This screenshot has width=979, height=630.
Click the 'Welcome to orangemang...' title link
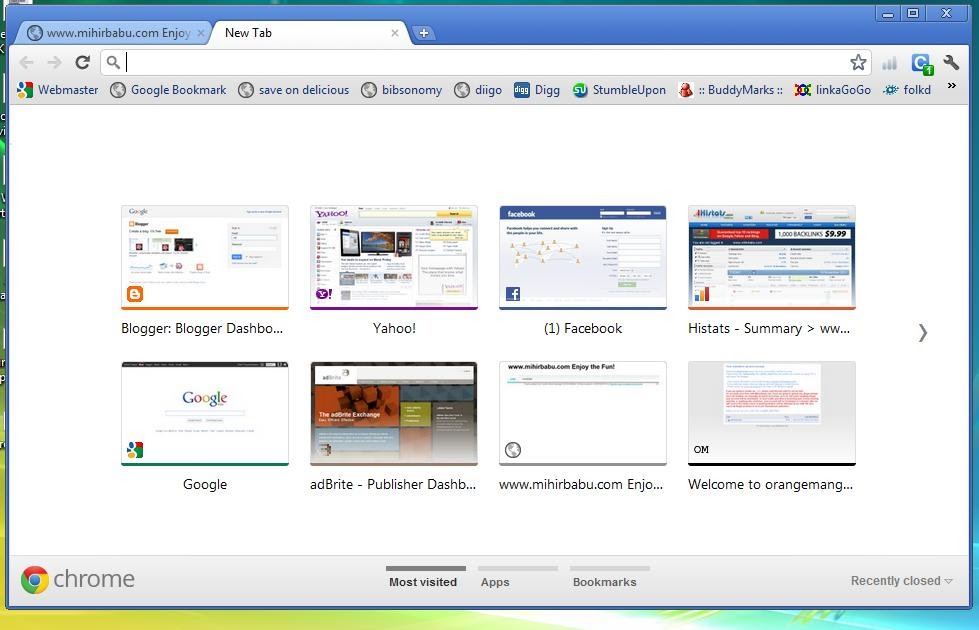coord(770,485)
